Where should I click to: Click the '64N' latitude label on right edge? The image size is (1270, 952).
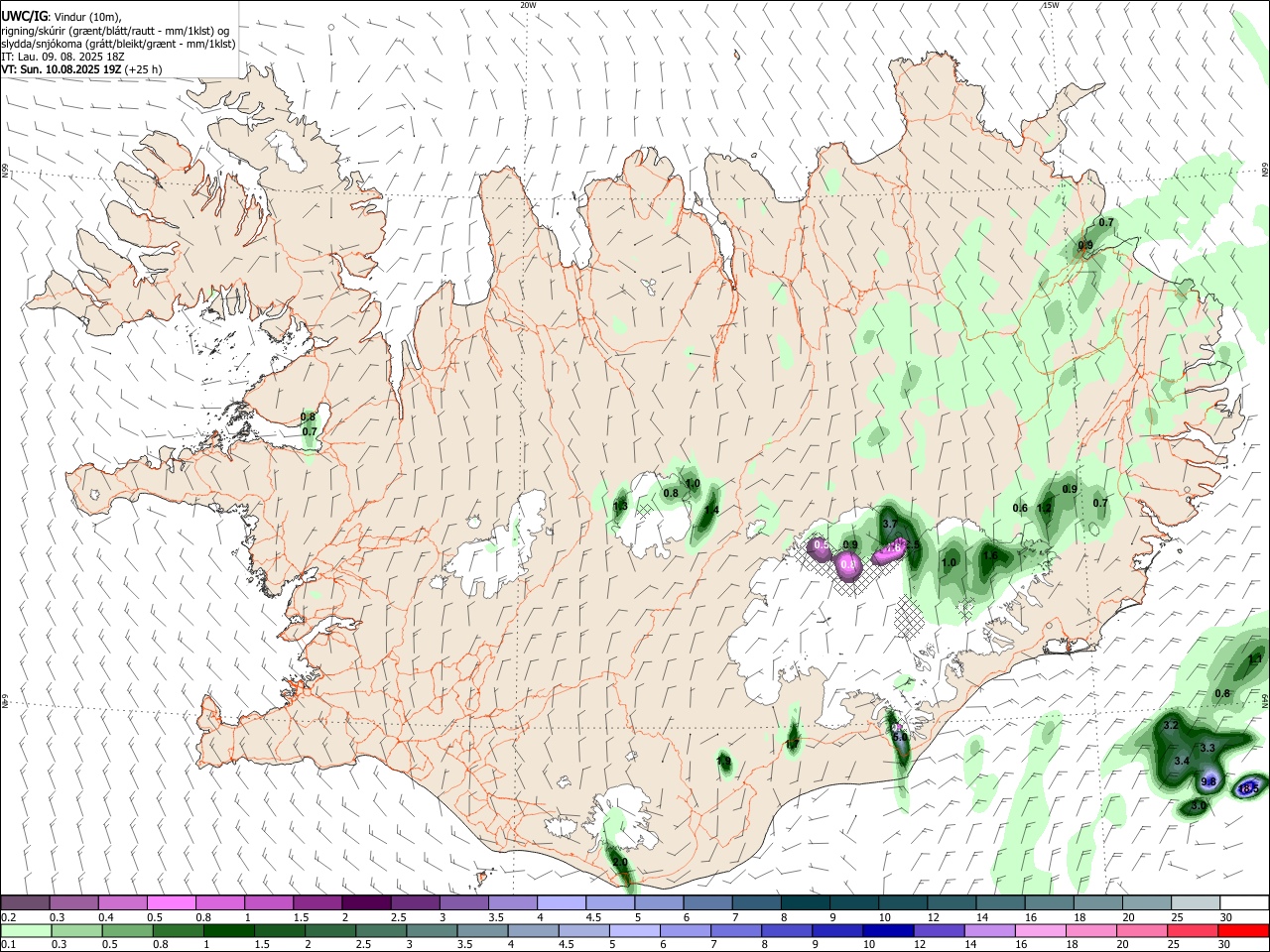[x=1265, y=700]
